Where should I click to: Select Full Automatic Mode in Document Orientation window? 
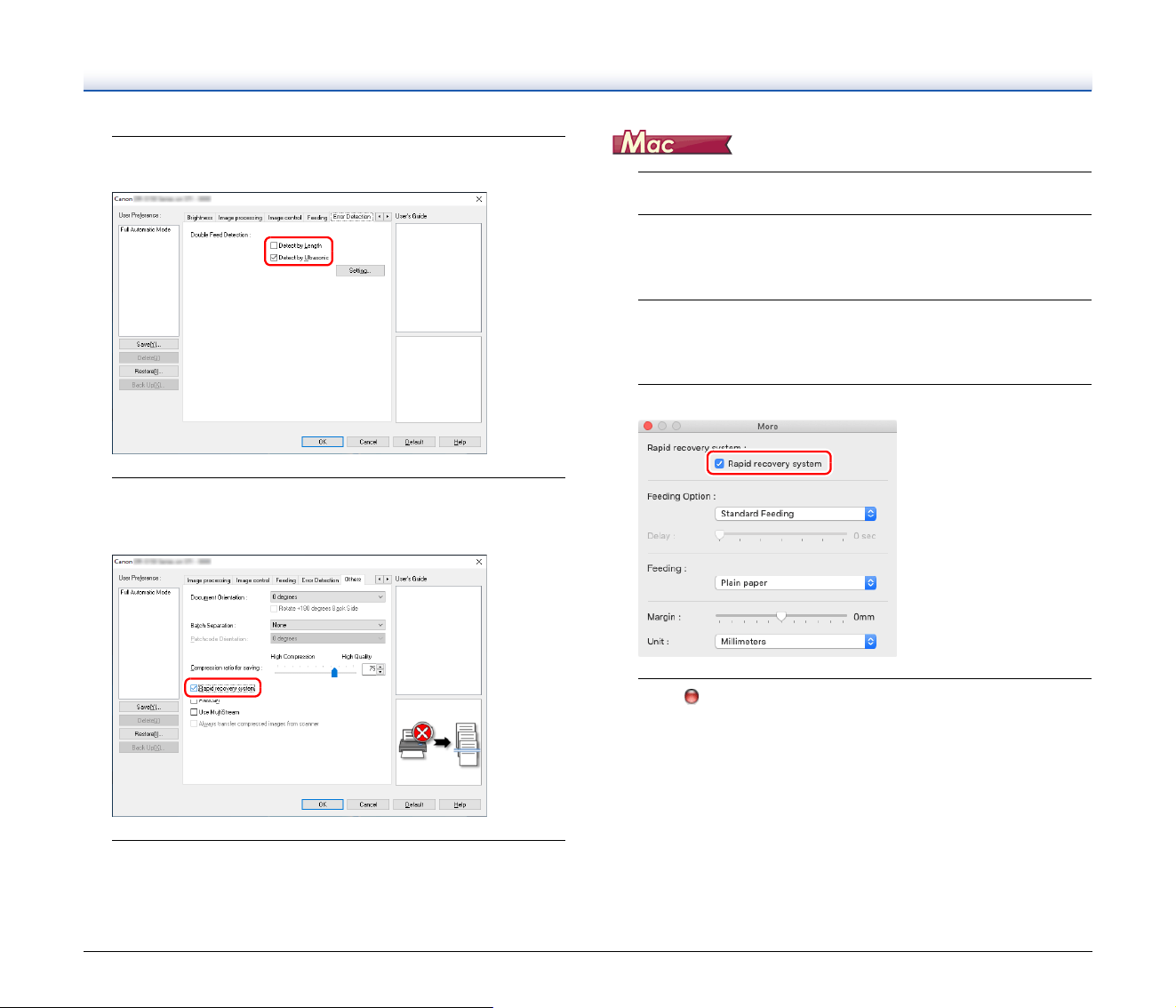click(146, 593)
